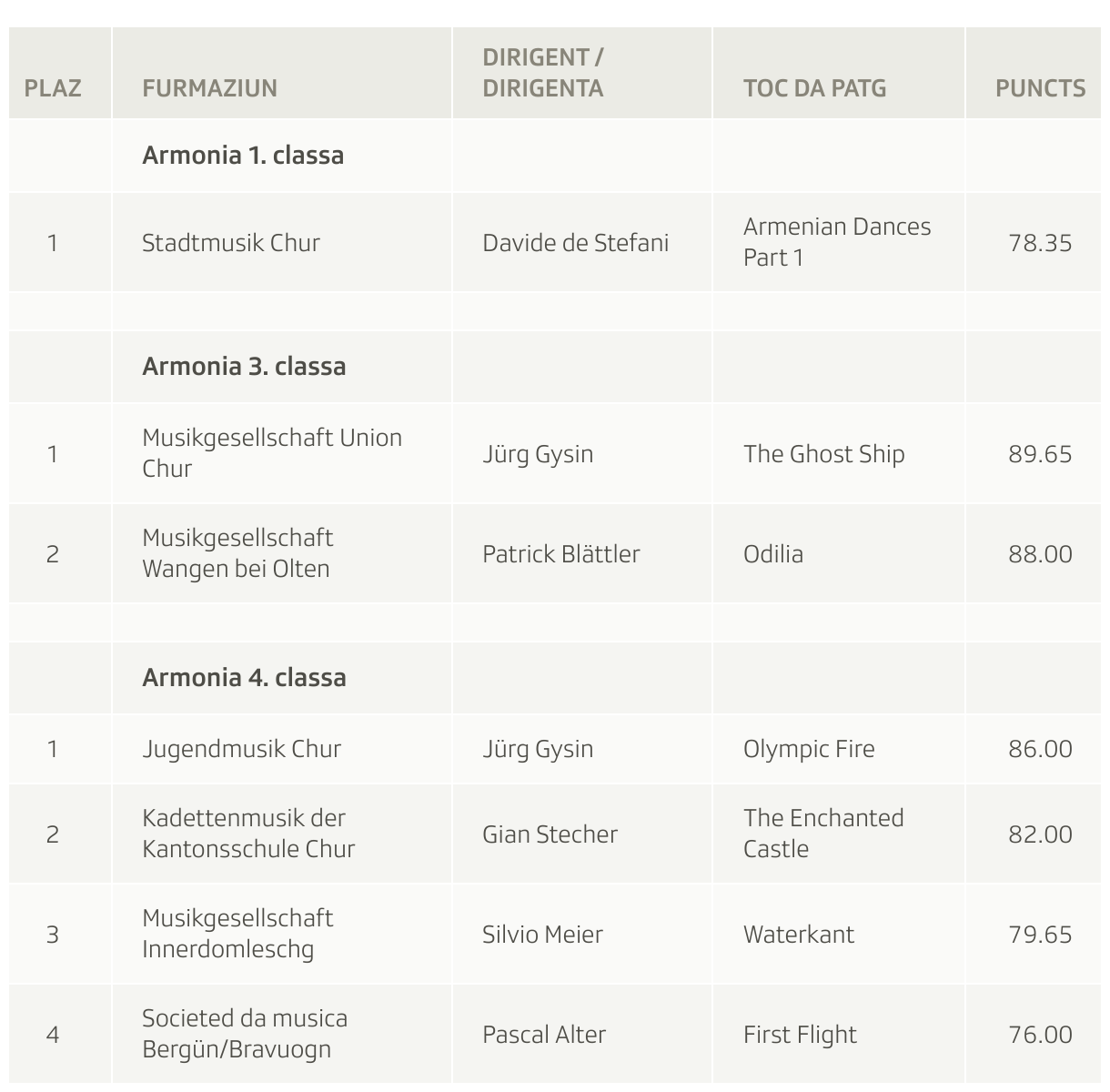The width and height of the screenshot is (1110, 1092).
Task: Select the Armonia 3. classa heading
Action: (x=244, y=367)
